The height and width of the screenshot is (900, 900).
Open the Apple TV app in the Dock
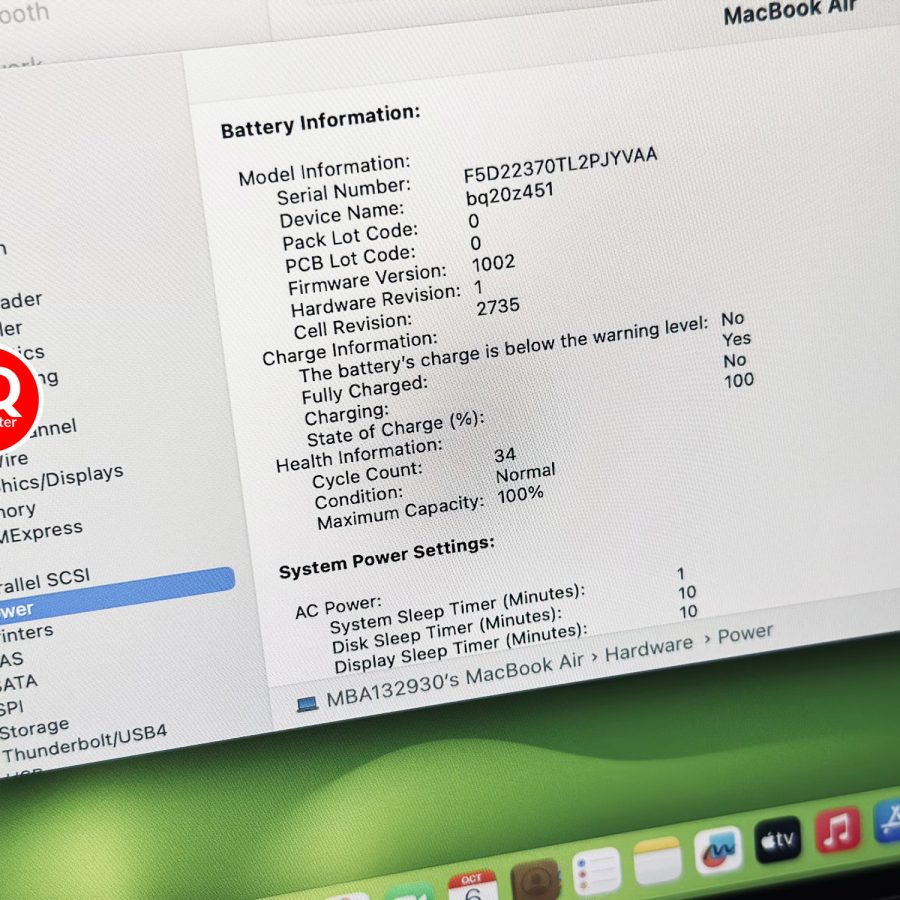pos(778,840)
